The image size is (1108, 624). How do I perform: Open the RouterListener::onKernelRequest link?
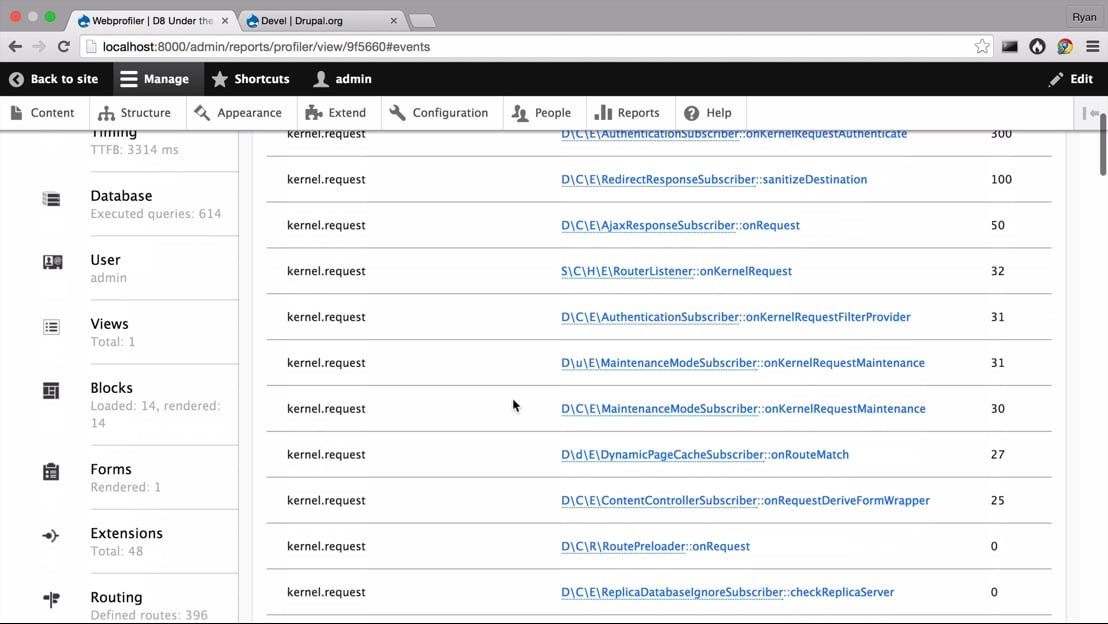(676, 271)
